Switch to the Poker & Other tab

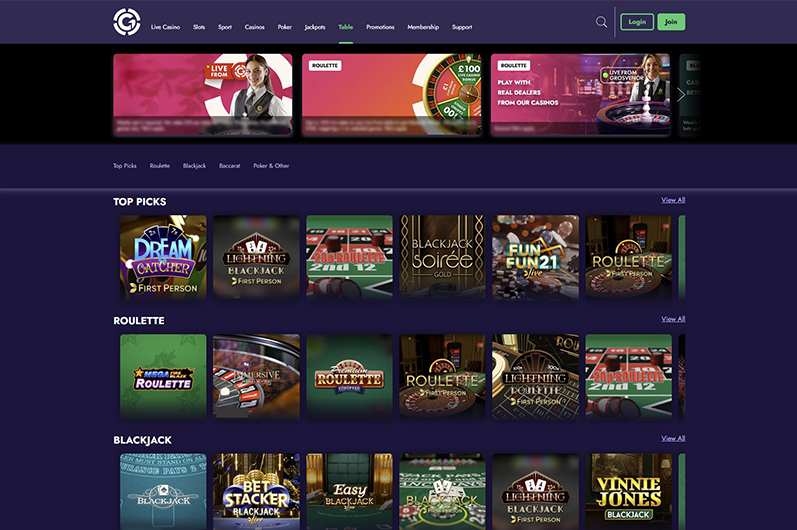tap(271, 165)
